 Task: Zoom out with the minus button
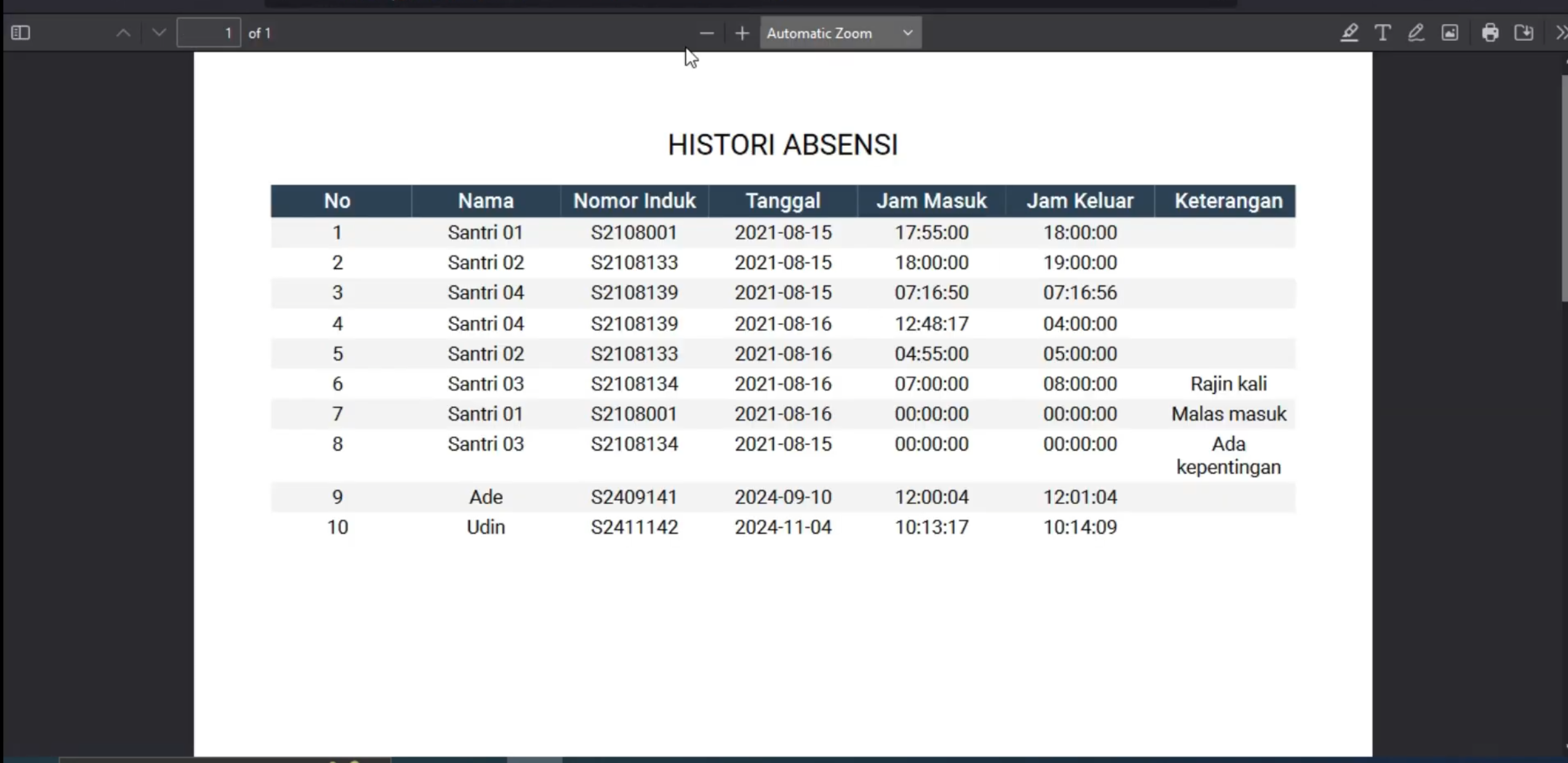pos(707,33)
